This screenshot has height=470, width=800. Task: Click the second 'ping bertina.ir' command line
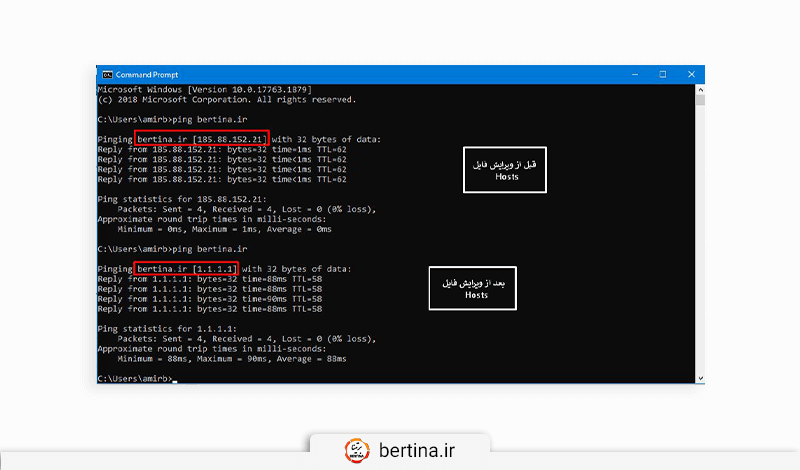[172, 249]
